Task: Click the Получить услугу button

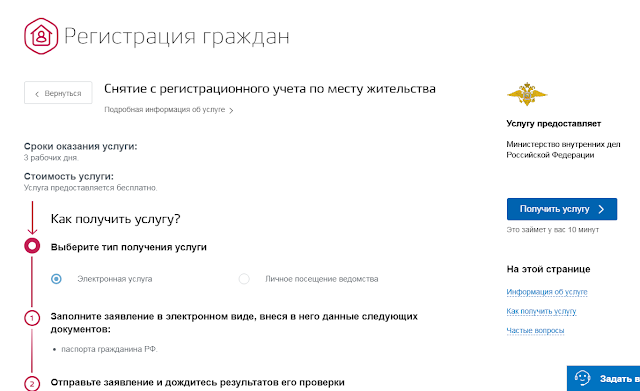Action: coord(562,209)
